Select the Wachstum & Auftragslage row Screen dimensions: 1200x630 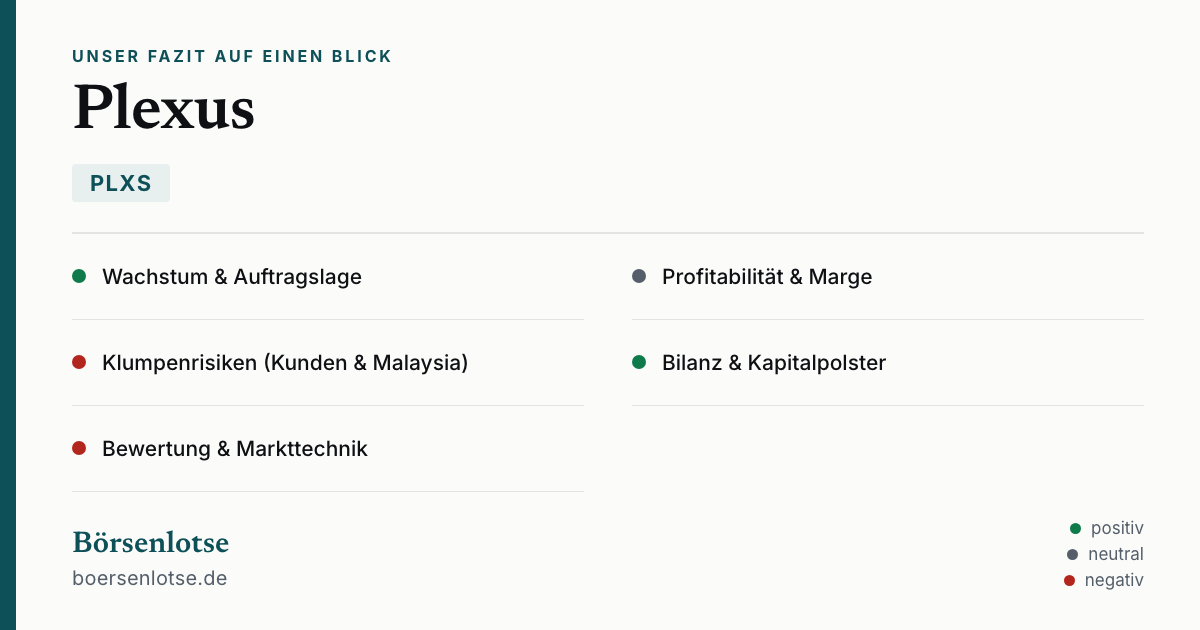click(x=328, y=277)
